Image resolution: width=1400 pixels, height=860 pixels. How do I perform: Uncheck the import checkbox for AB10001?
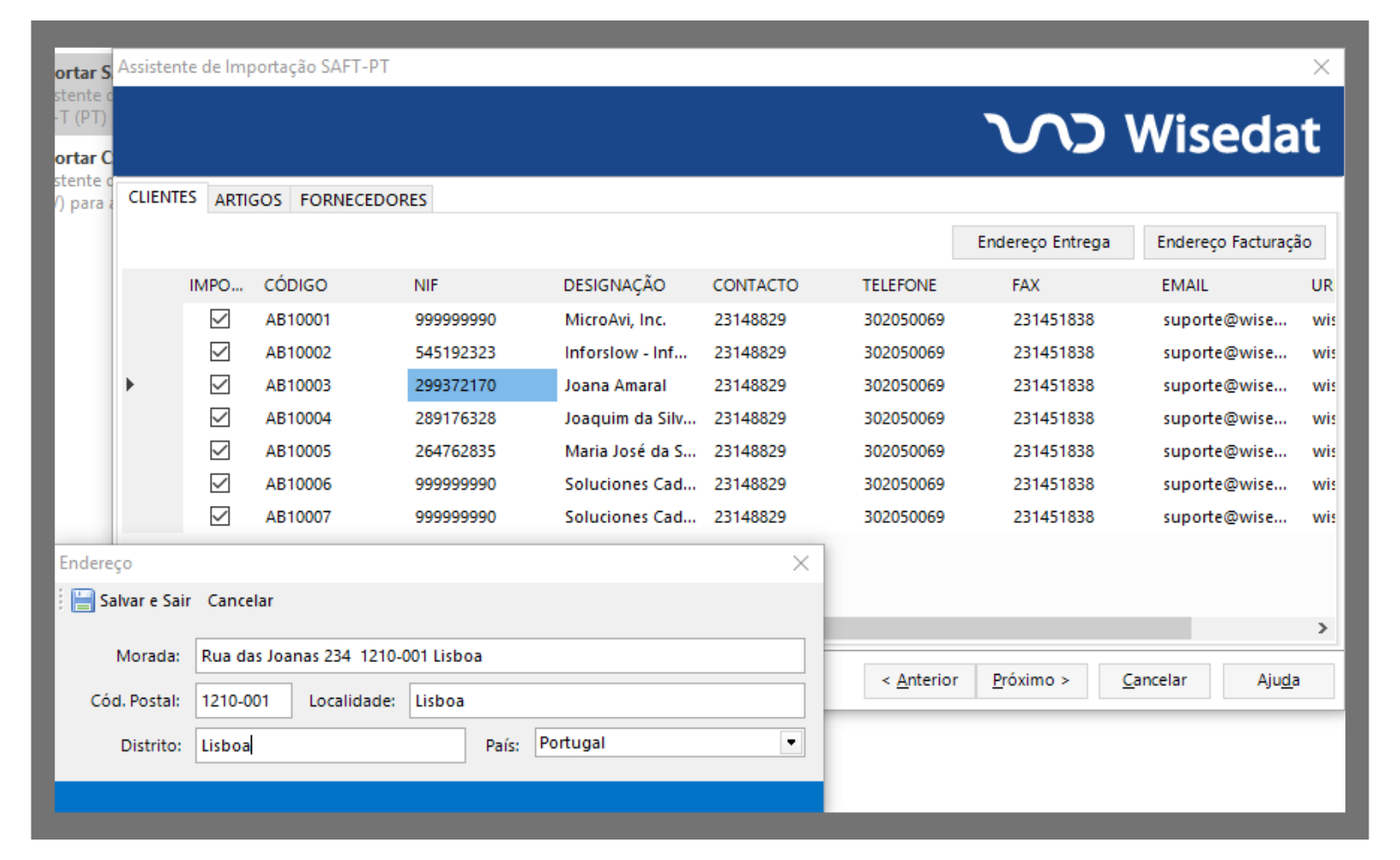[x=220, y=319]
